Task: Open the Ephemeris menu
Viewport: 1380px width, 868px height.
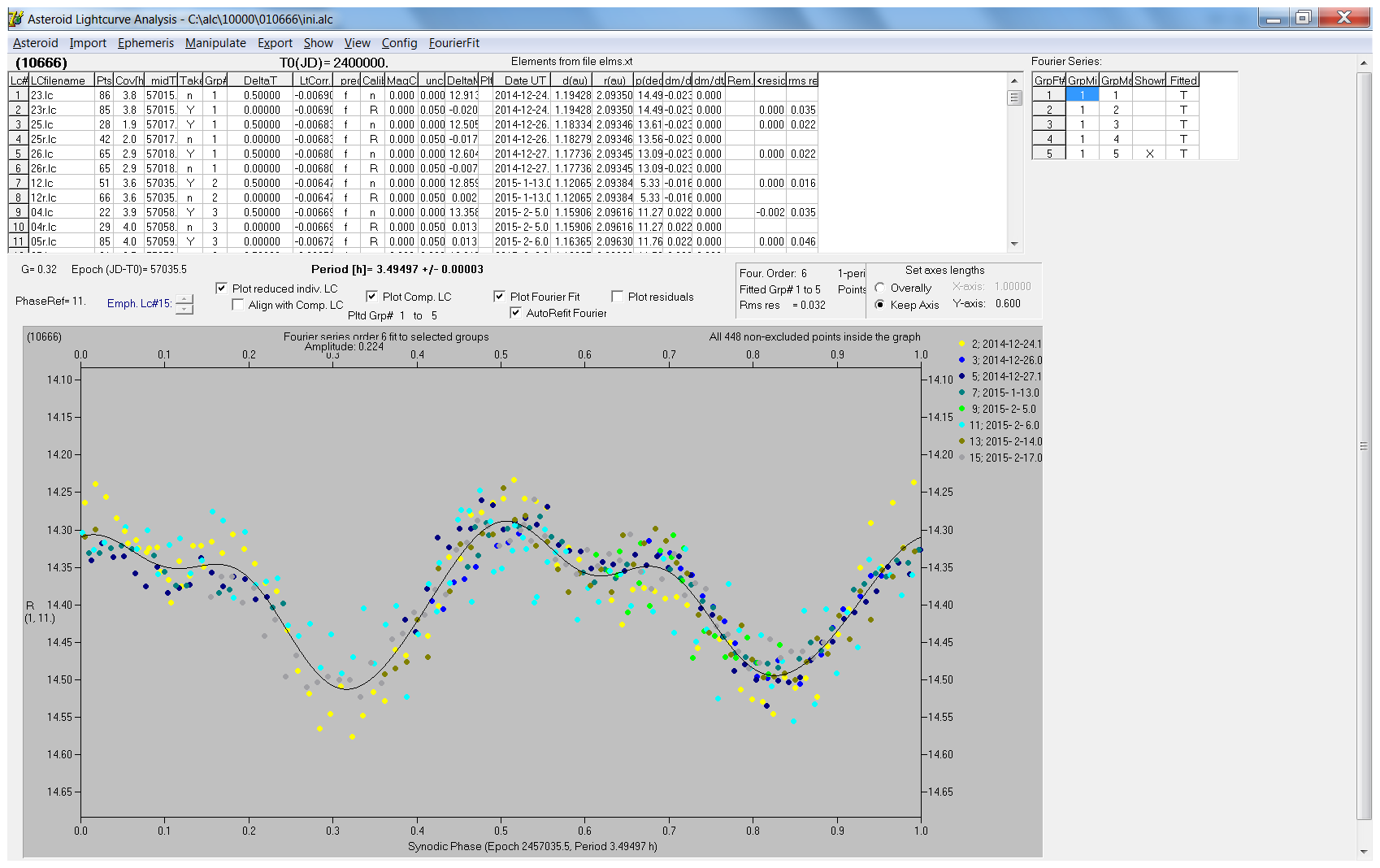Action: [145, 43]
